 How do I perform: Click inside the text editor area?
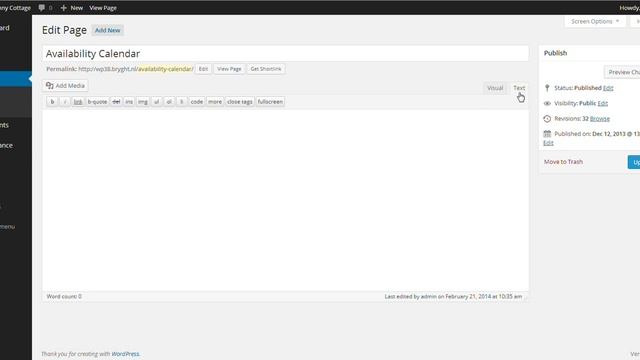pos(285,200)
